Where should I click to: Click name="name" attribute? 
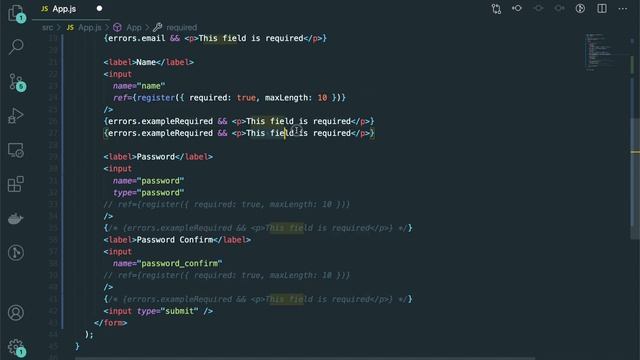[x=139, y=86]
